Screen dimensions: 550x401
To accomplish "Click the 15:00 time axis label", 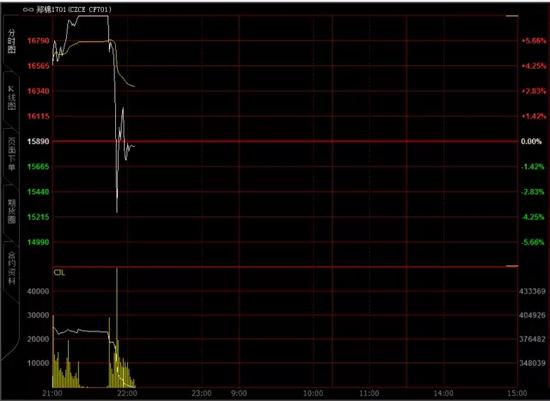I will click(x=517, y=393).
